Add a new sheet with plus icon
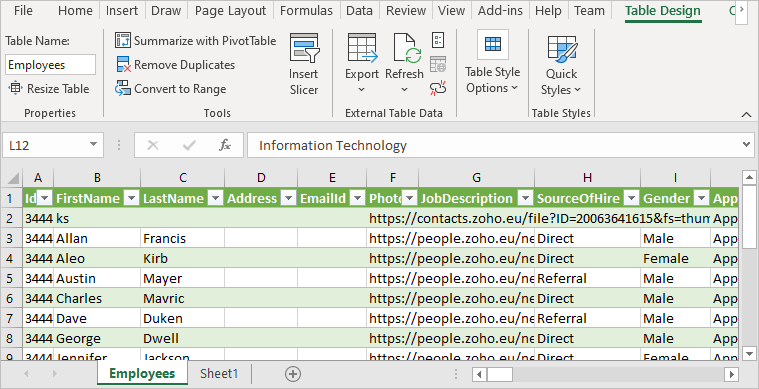This screenshot has height=389, width=759. pos(293,374)
